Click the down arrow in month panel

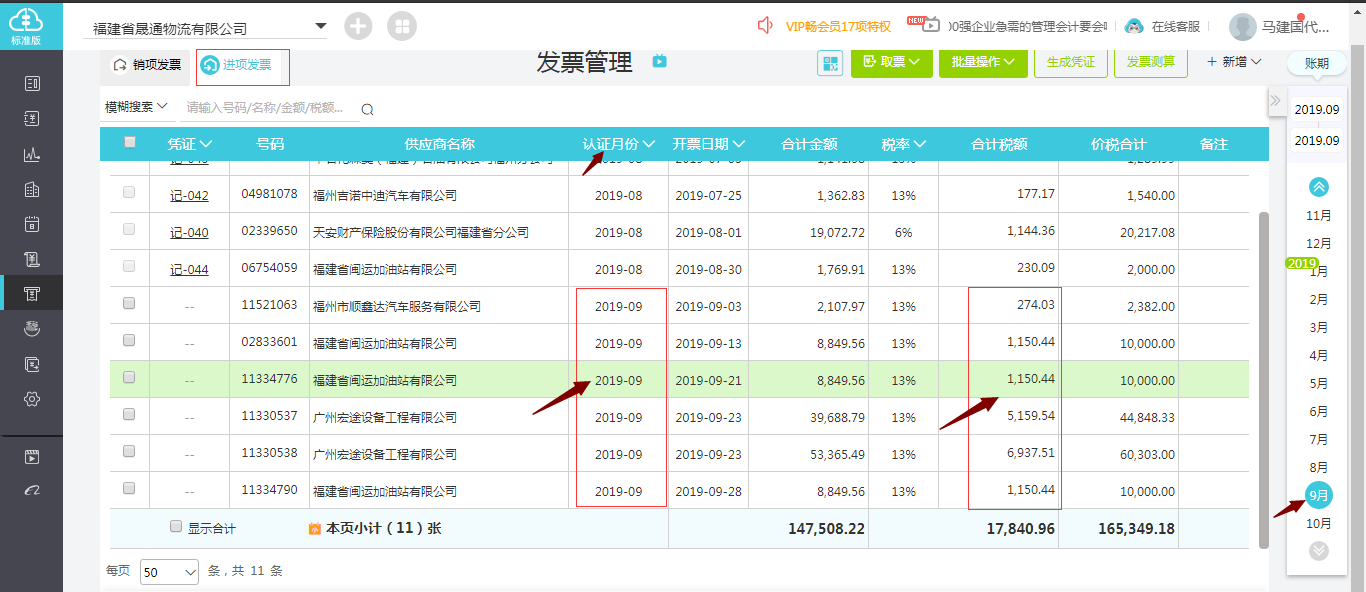coord(1319,550)
